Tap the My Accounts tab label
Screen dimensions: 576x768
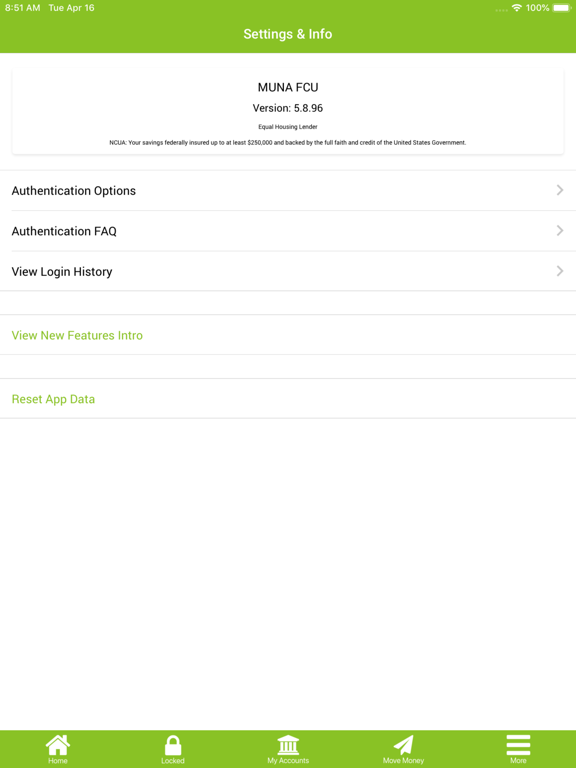tap(288, 761)
